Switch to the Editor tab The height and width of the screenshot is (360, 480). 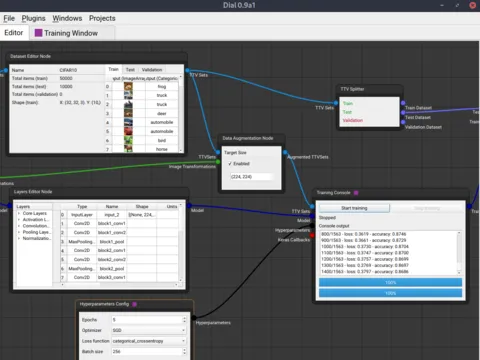pos(14,33)
